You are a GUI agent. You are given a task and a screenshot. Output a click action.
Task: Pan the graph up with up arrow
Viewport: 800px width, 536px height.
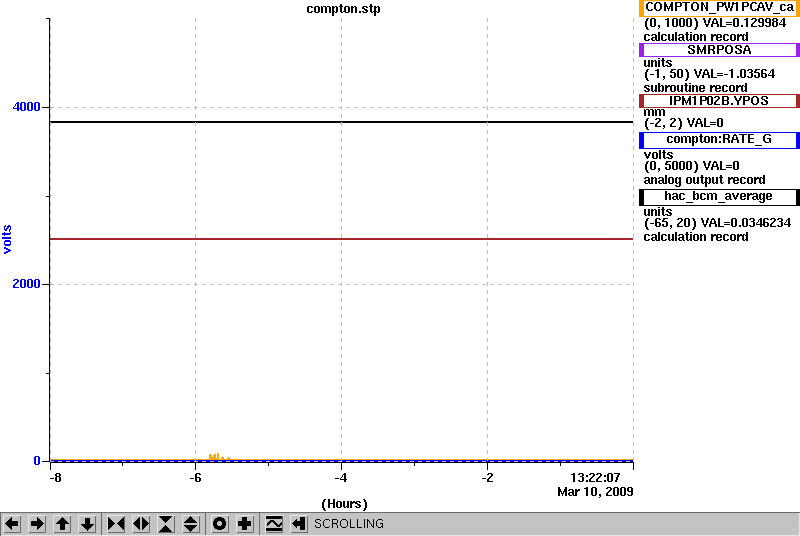pos(62,524)
